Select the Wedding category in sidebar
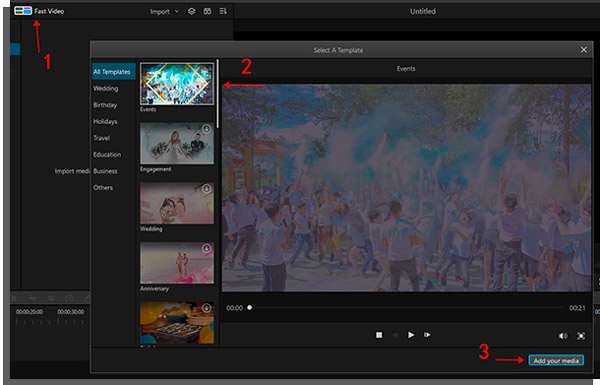600x385 pixels. 106,88
